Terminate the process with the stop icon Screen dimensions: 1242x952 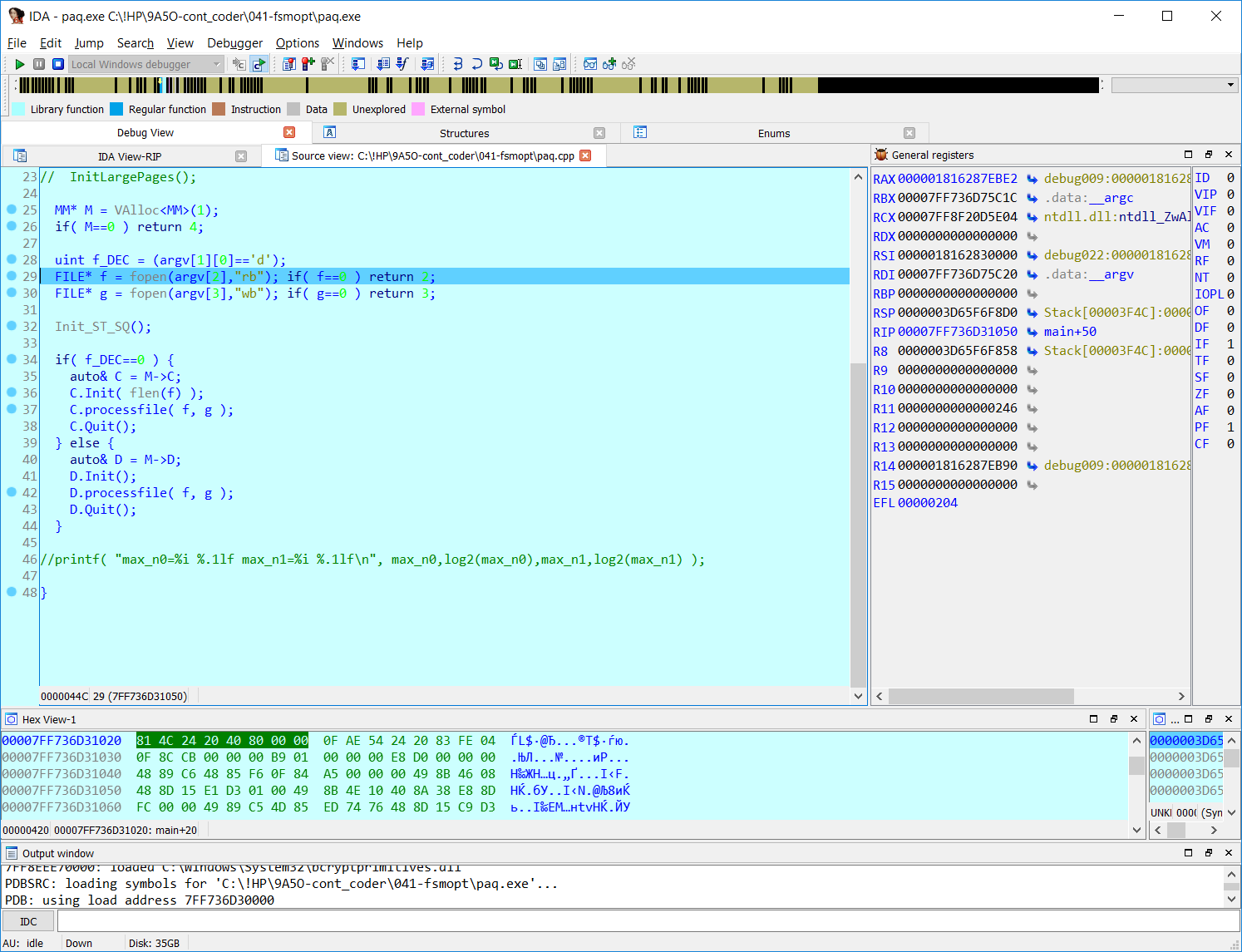[58, 64]
